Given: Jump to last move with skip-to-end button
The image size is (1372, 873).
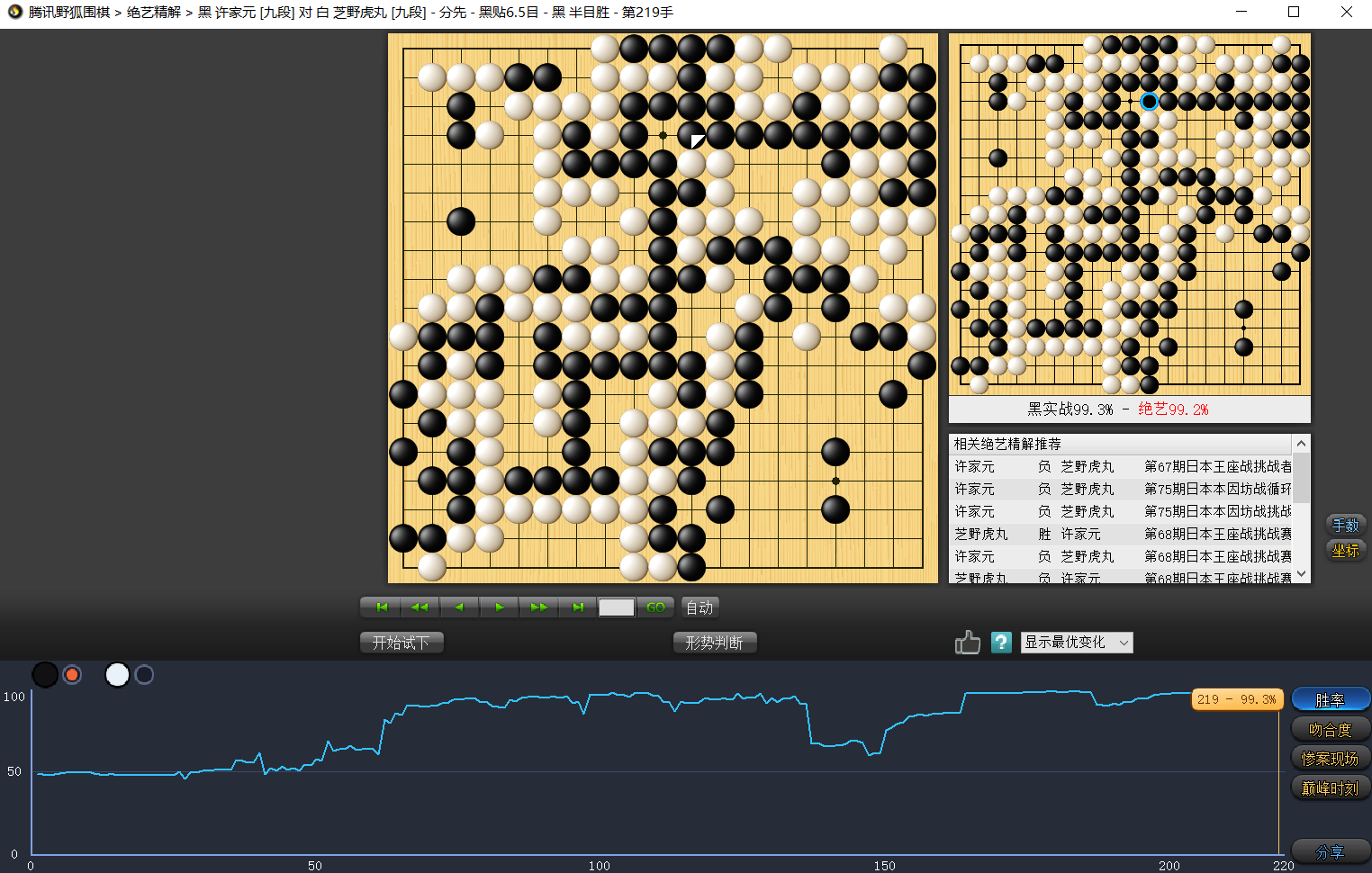Looking at the screenshot, I should tap(577, 607).
